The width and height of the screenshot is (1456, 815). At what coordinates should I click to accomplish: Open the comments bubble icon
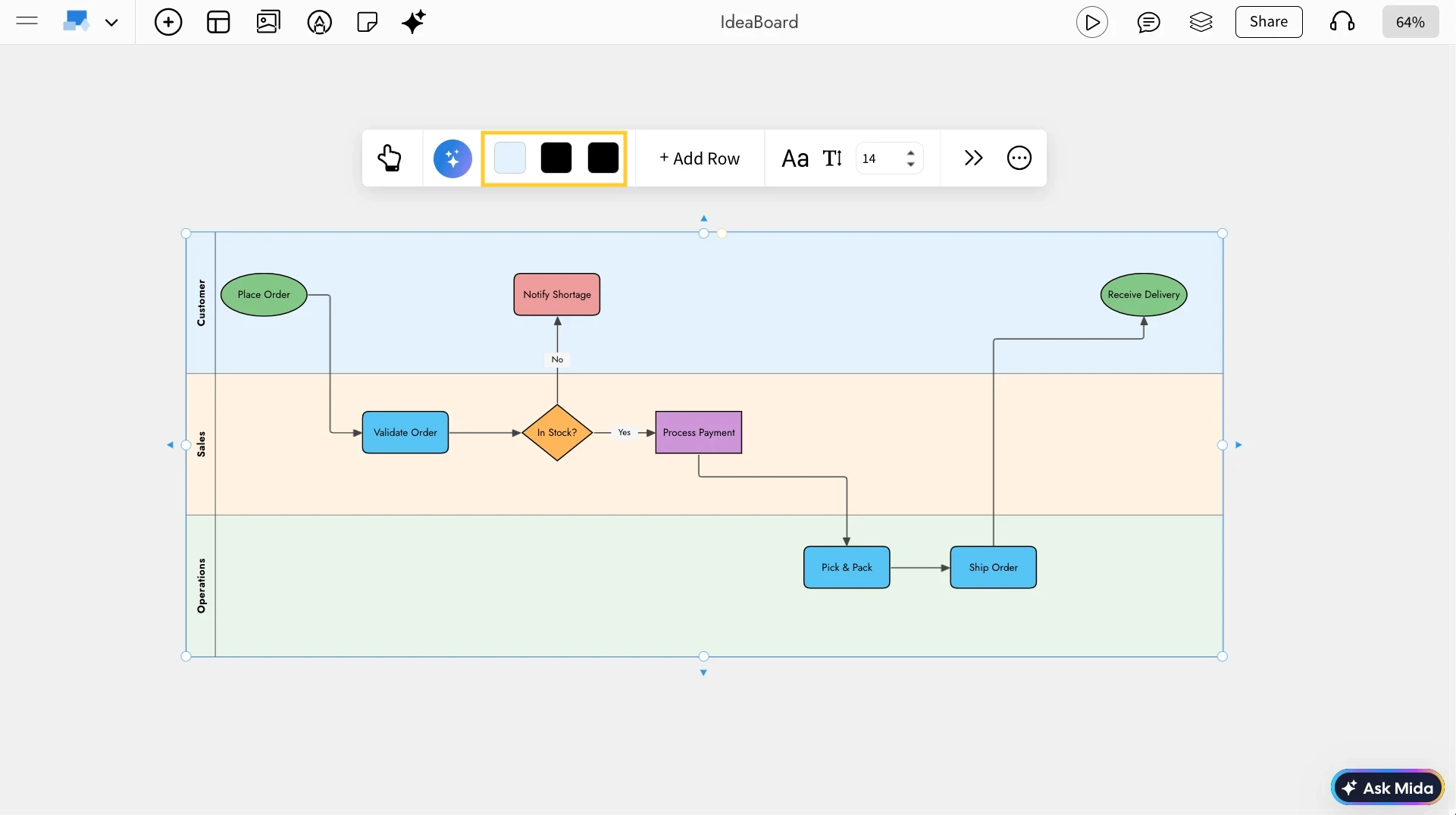click(x=1149, y=22)
